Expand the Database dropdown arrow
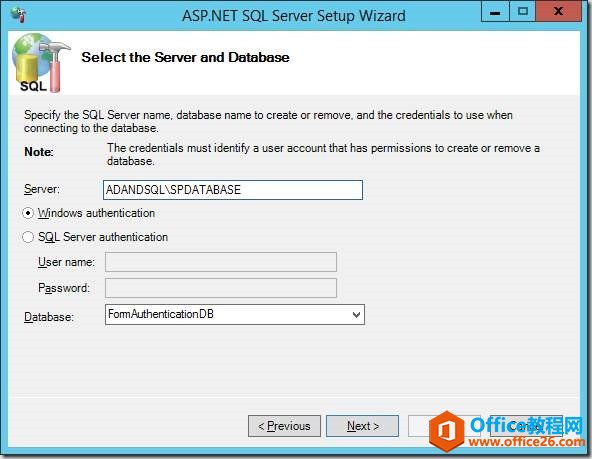The image size is (592, 459). [x=356, y=314]
